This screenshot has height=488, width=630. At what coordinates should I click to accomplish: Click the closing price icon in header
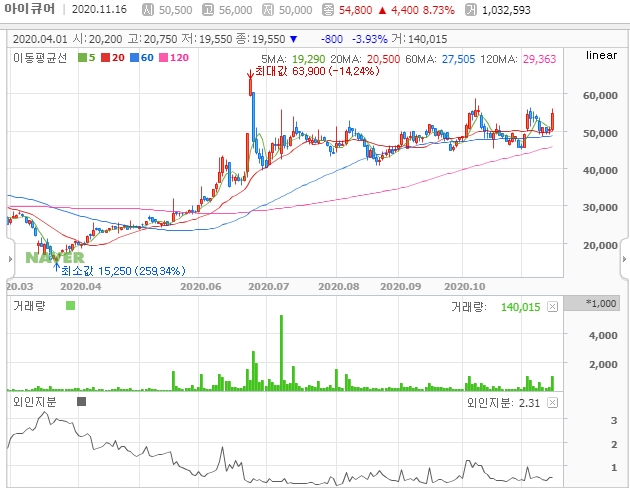pyautogui.click(x=328, y=10)
